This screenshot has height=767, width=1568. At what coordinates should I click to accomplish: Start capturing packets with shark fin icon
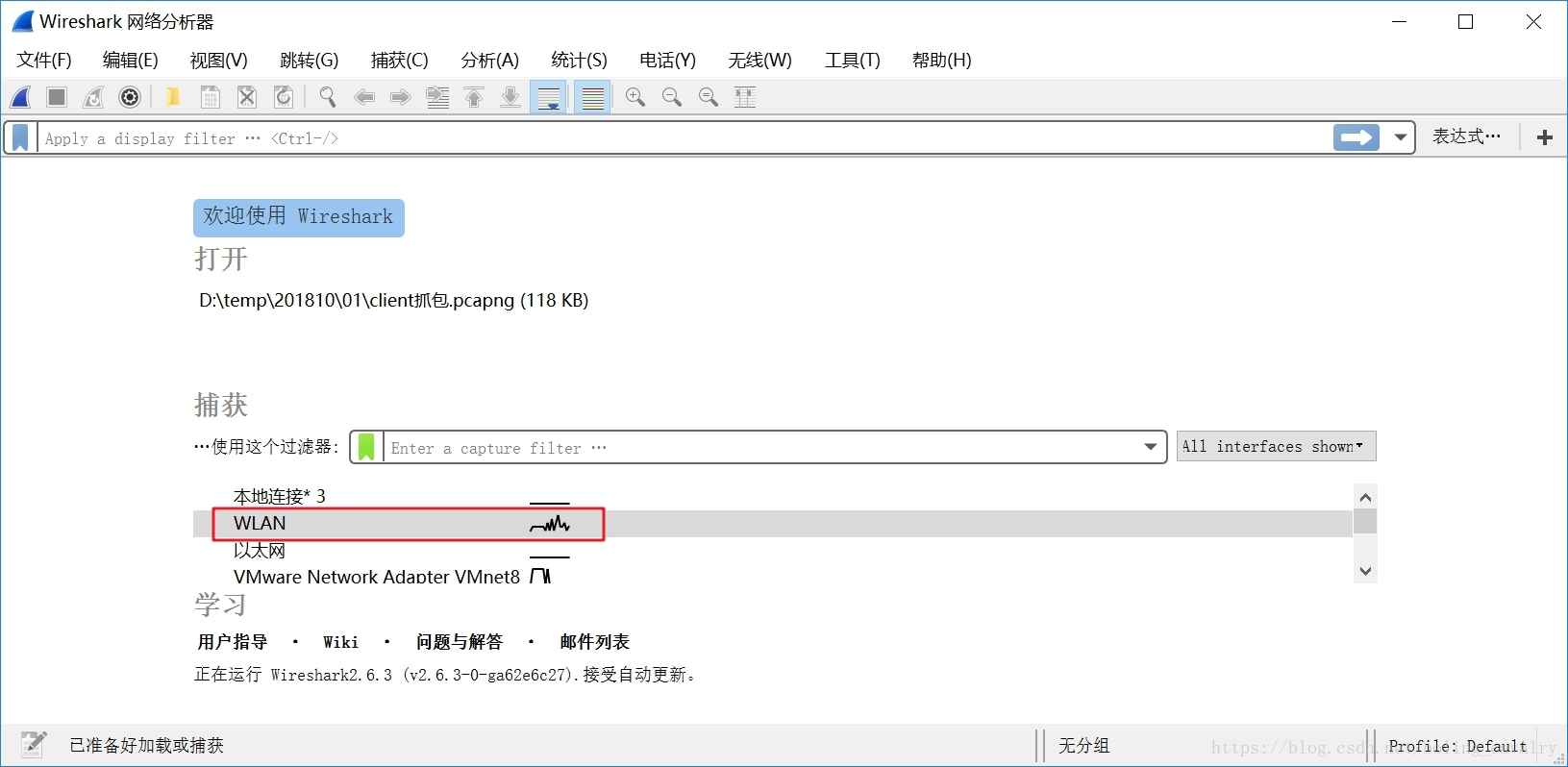pyautogui.click(x=21, y=97)
